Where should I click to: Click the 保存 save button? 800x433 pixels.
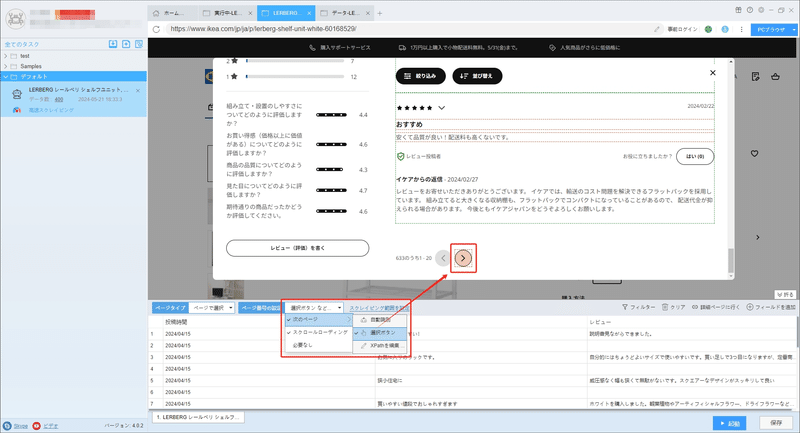click(x=776, y=423)
